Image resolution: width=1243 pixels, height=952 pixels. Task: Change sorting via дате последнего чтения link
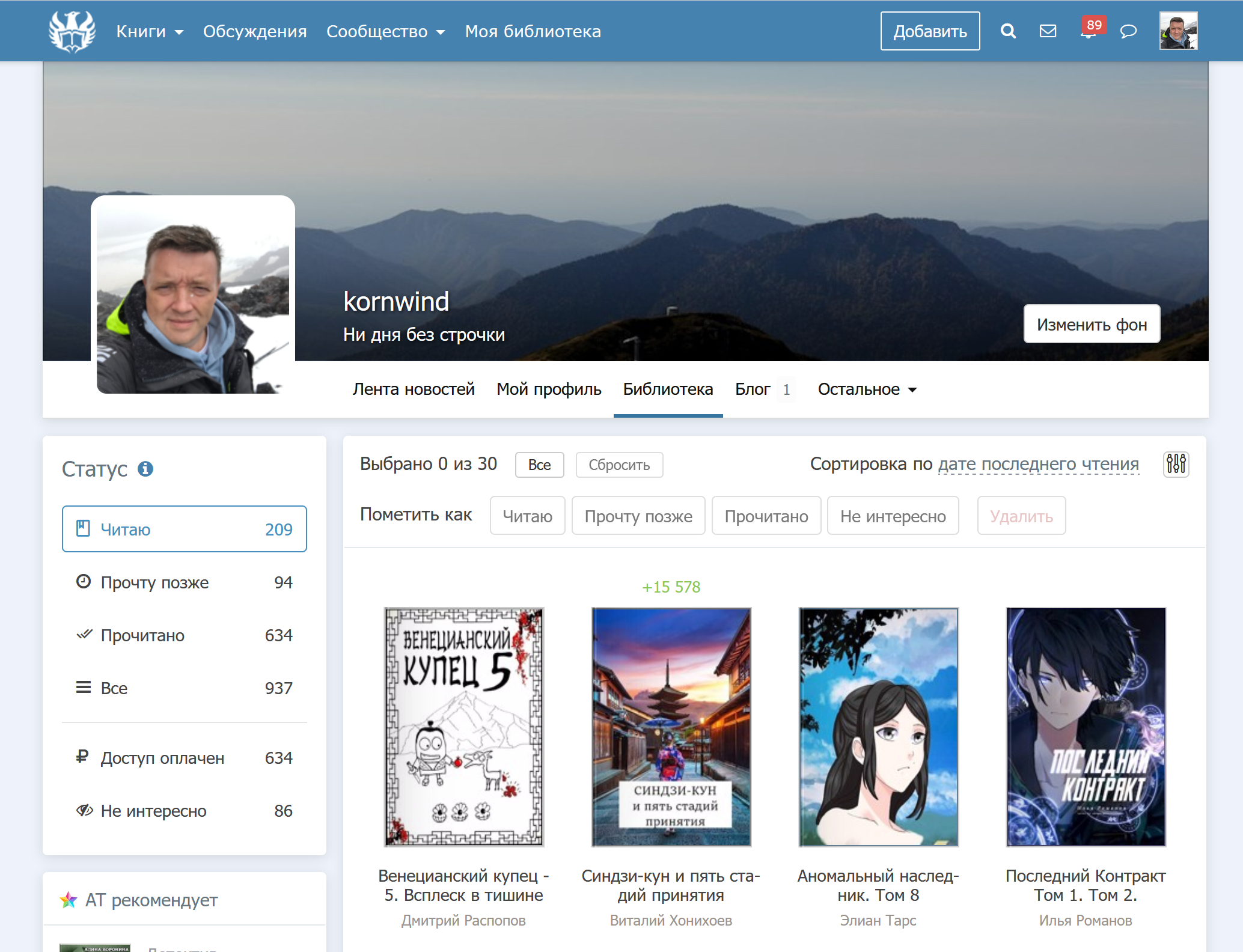pyautogui.click(x=1038, y=464)
